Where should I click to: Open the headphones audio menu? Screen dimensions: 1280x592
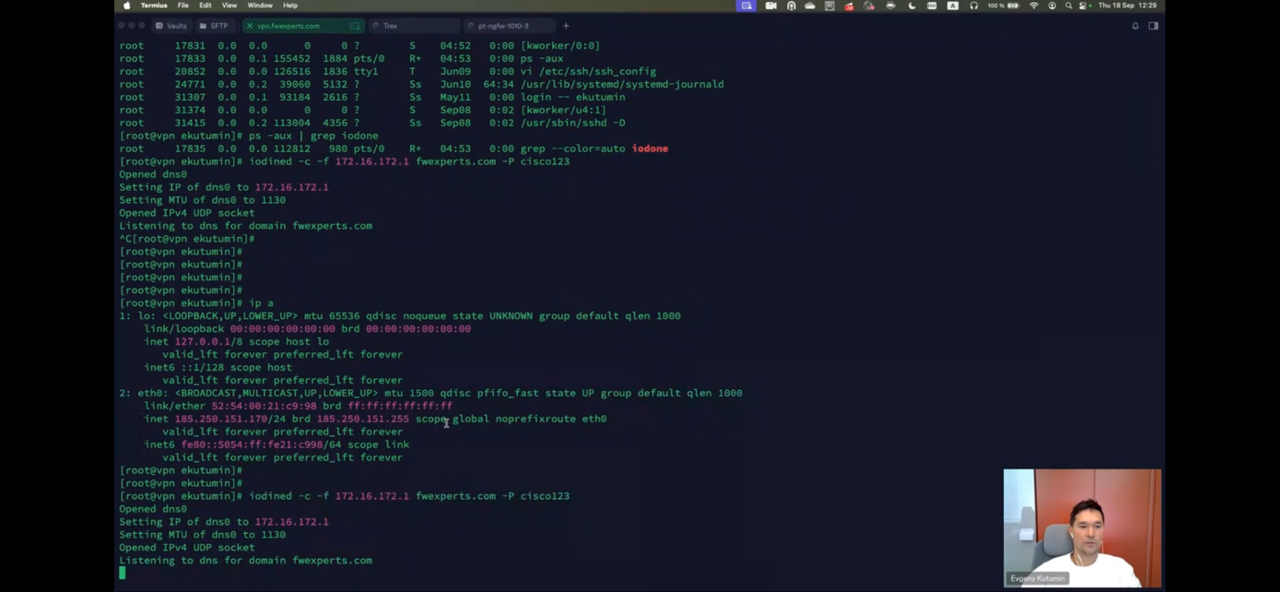coord(973,6)
